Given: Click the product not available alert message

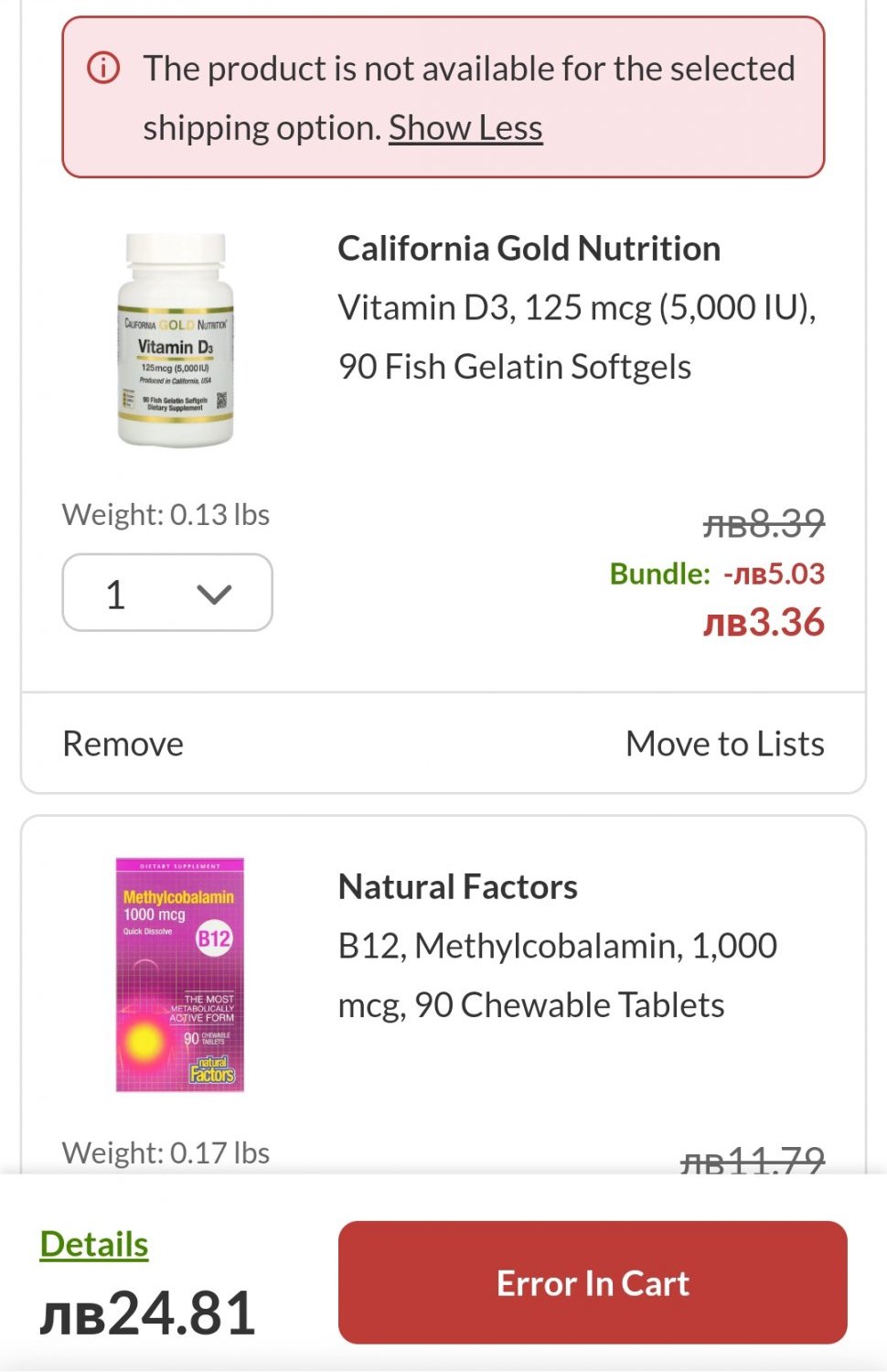Looking at the screenshot, I should (468, 97).
